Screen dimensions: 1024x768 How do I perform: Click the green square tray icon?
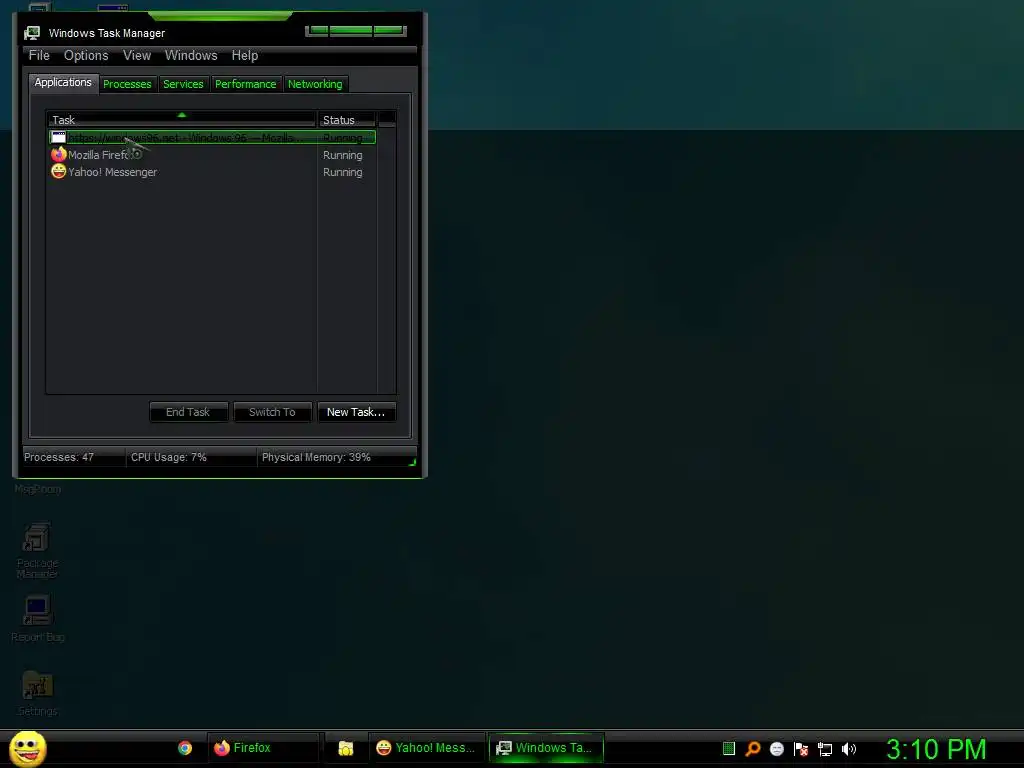click(x=729, y=749)
